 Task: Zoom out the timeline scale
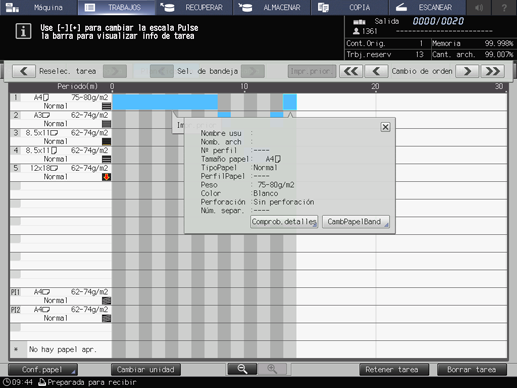coord(242,369)
